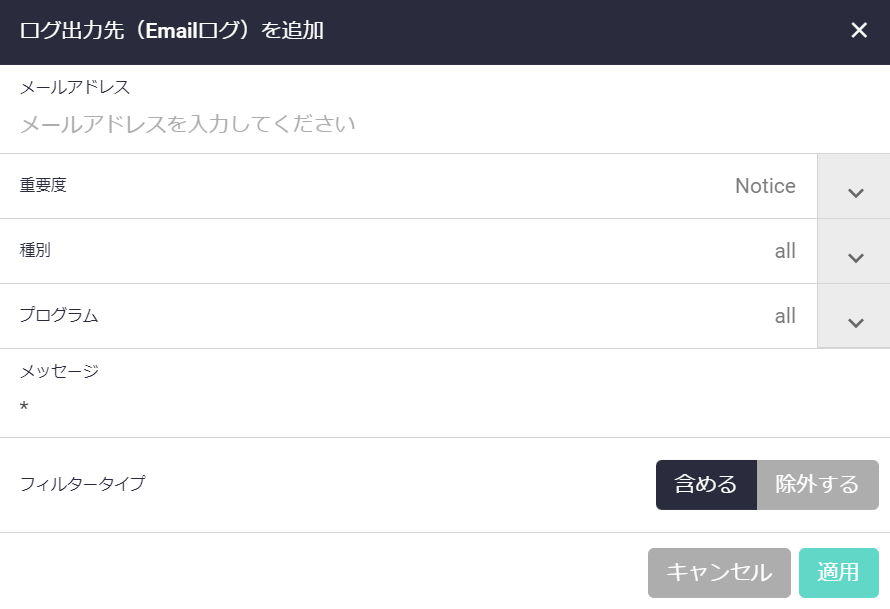This screenshot has width=890, height=609.
Task: Click the メールアドレス label
Action: [x=75, y=88]
